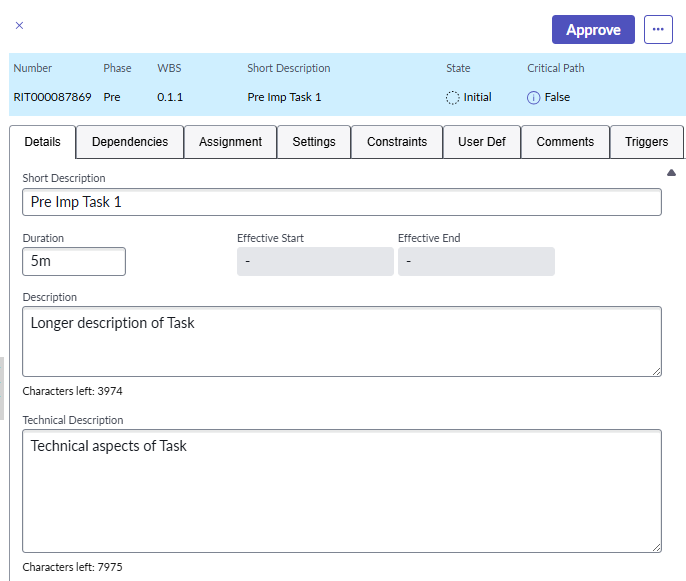The width and height of the screenshot is (686, 581).
Task: Open the Assignment tab
Action: click(230, 142)
